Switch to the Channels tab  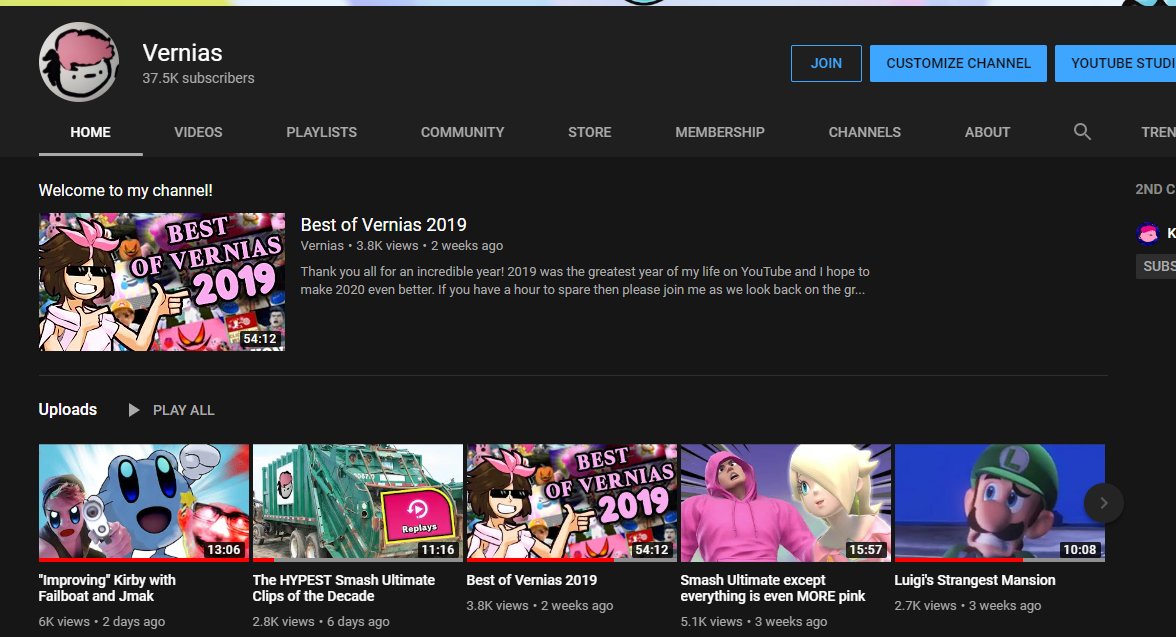[864, 132]
